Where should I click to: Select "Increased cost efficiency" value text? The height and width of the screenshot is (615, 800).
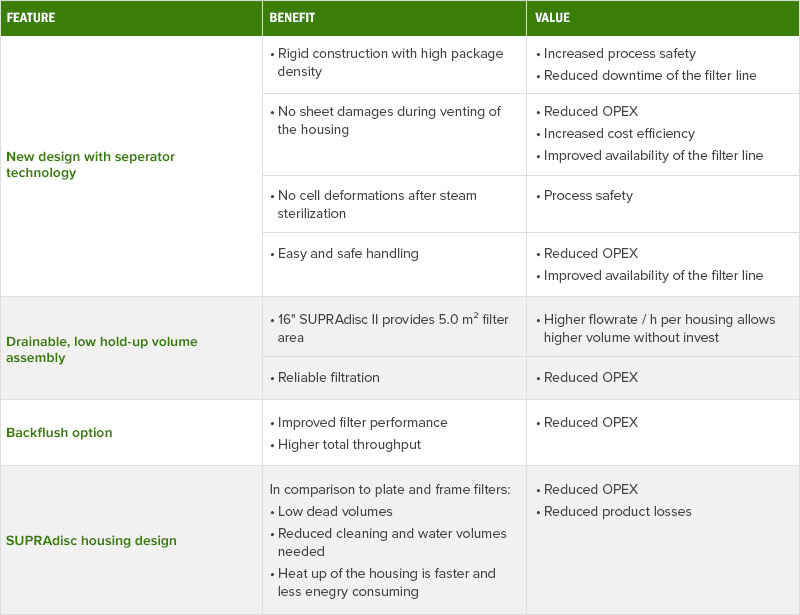click(619, 133)
